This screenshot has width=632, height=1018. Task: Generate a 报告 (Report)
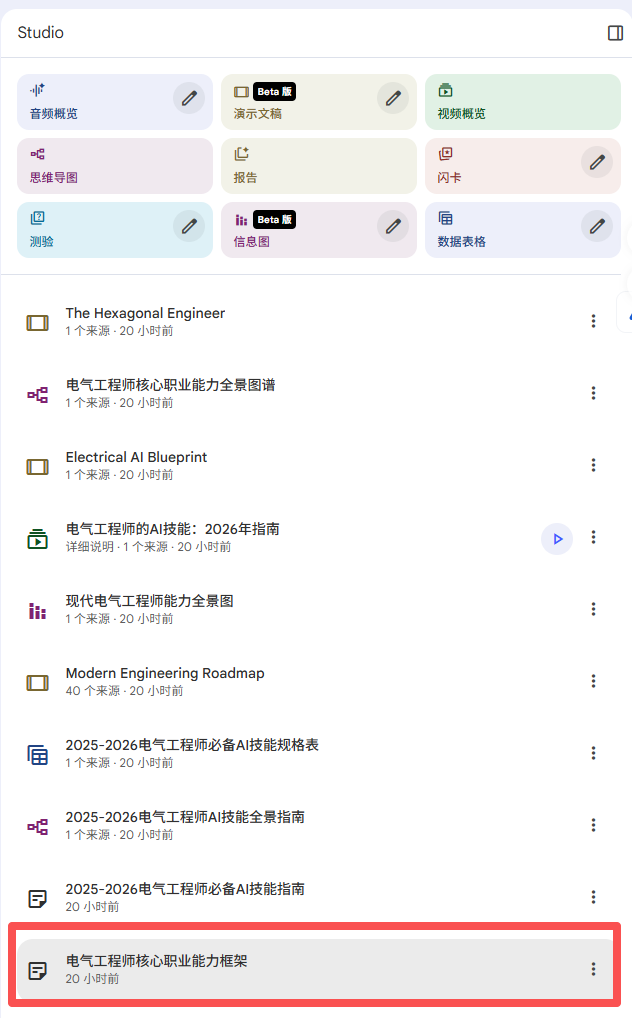coord(319,166)
